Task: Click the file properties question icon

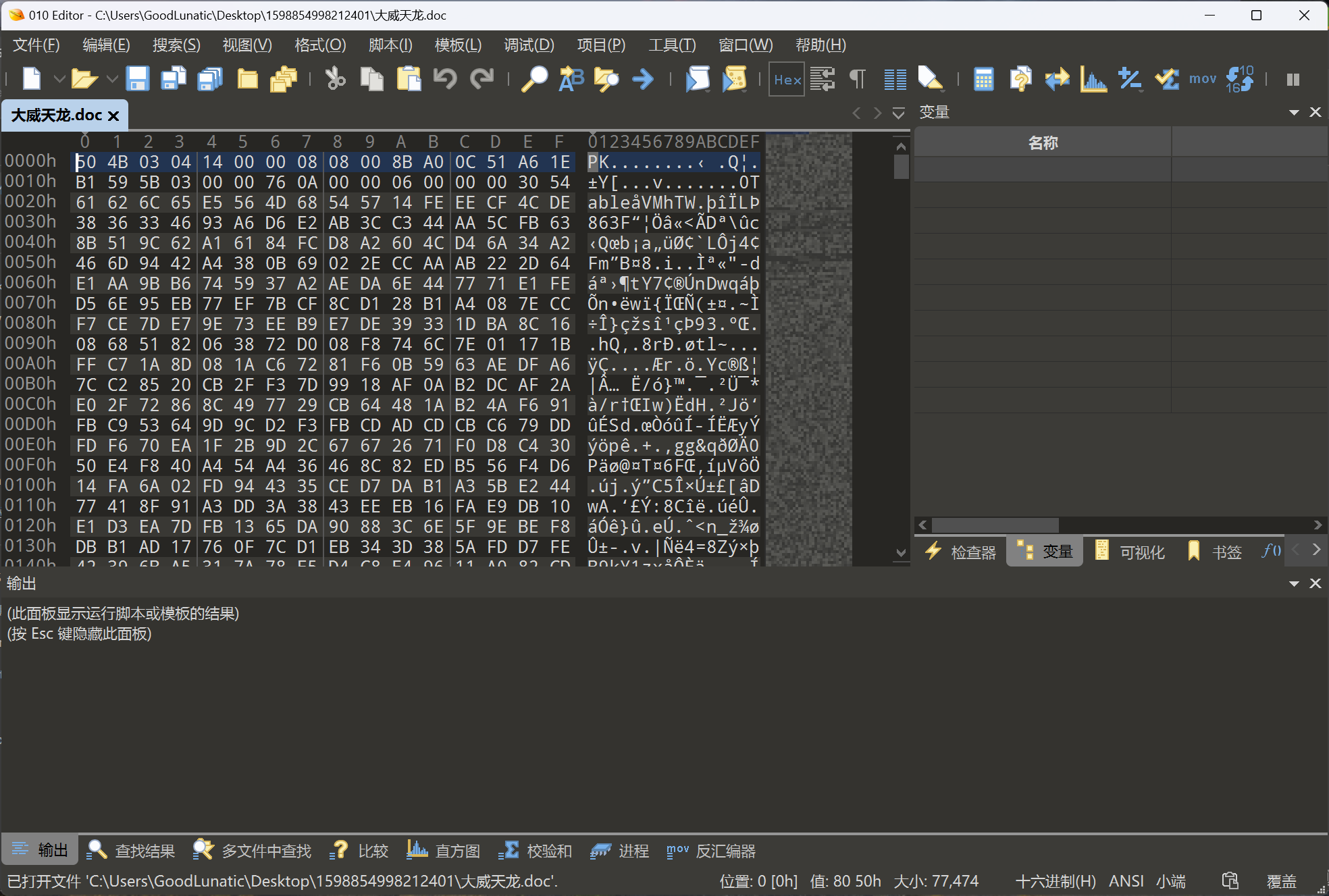Action: 1020,79
